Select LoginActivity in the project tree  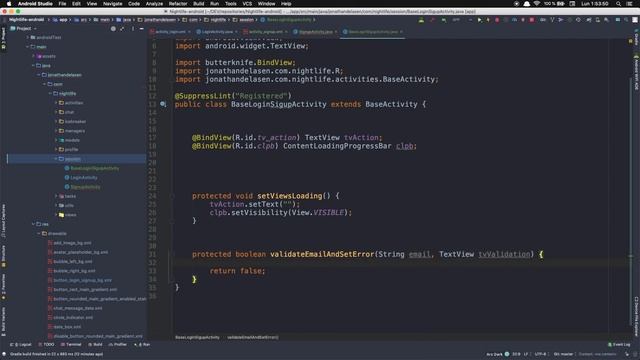(x=83, y=178)
